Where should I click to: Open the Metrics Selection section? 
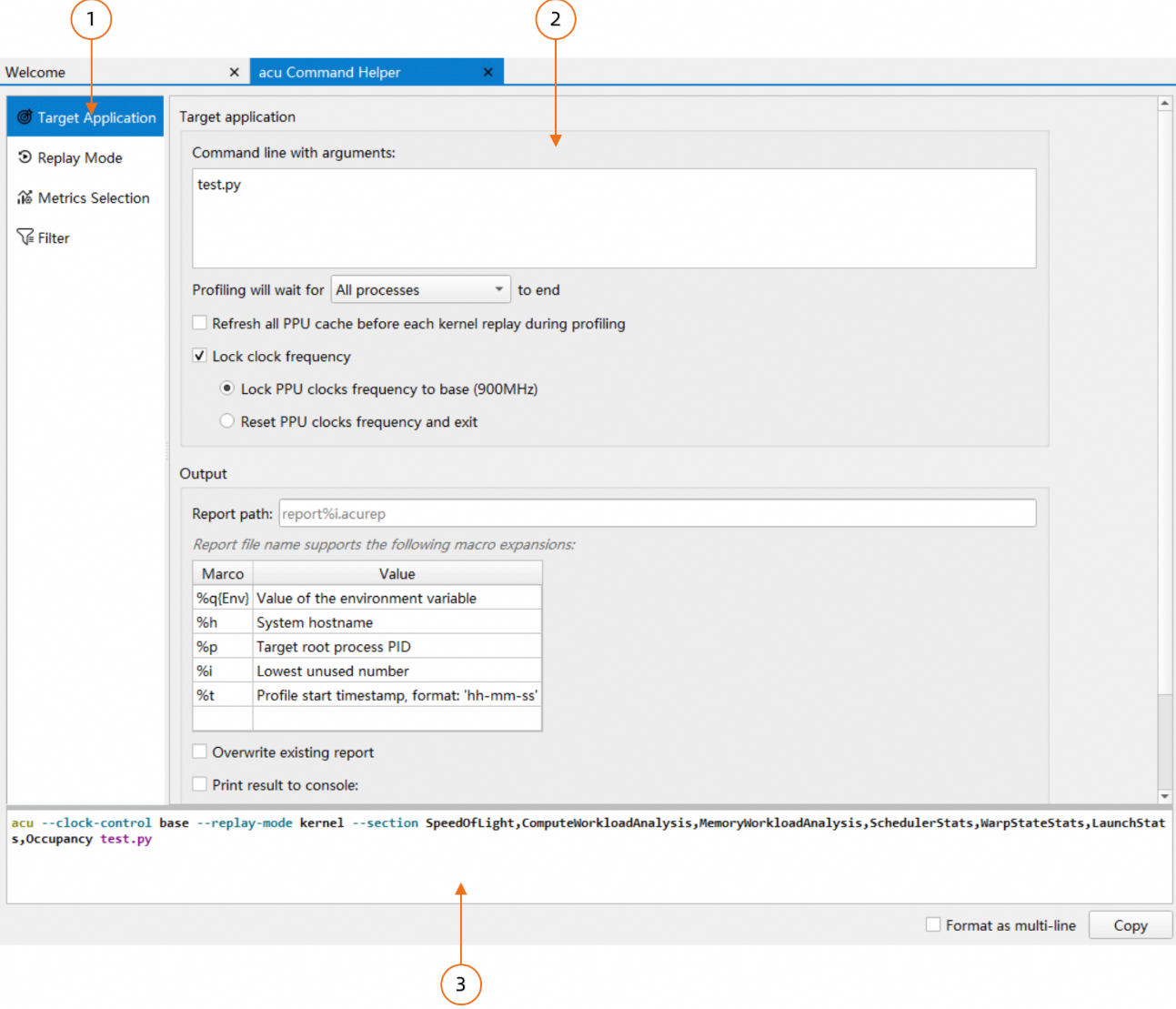(85, 197)
